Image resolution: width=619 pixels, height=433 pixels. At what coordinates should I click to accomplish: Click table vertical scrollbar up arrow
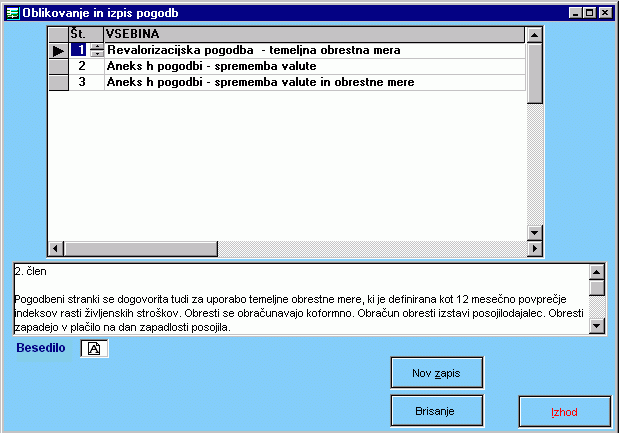(x=535, y=35)
